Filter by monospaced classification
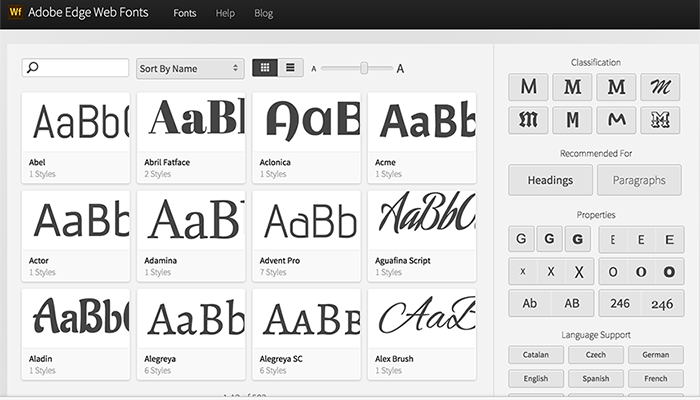700x400 pixels. (x=572, y=120)
